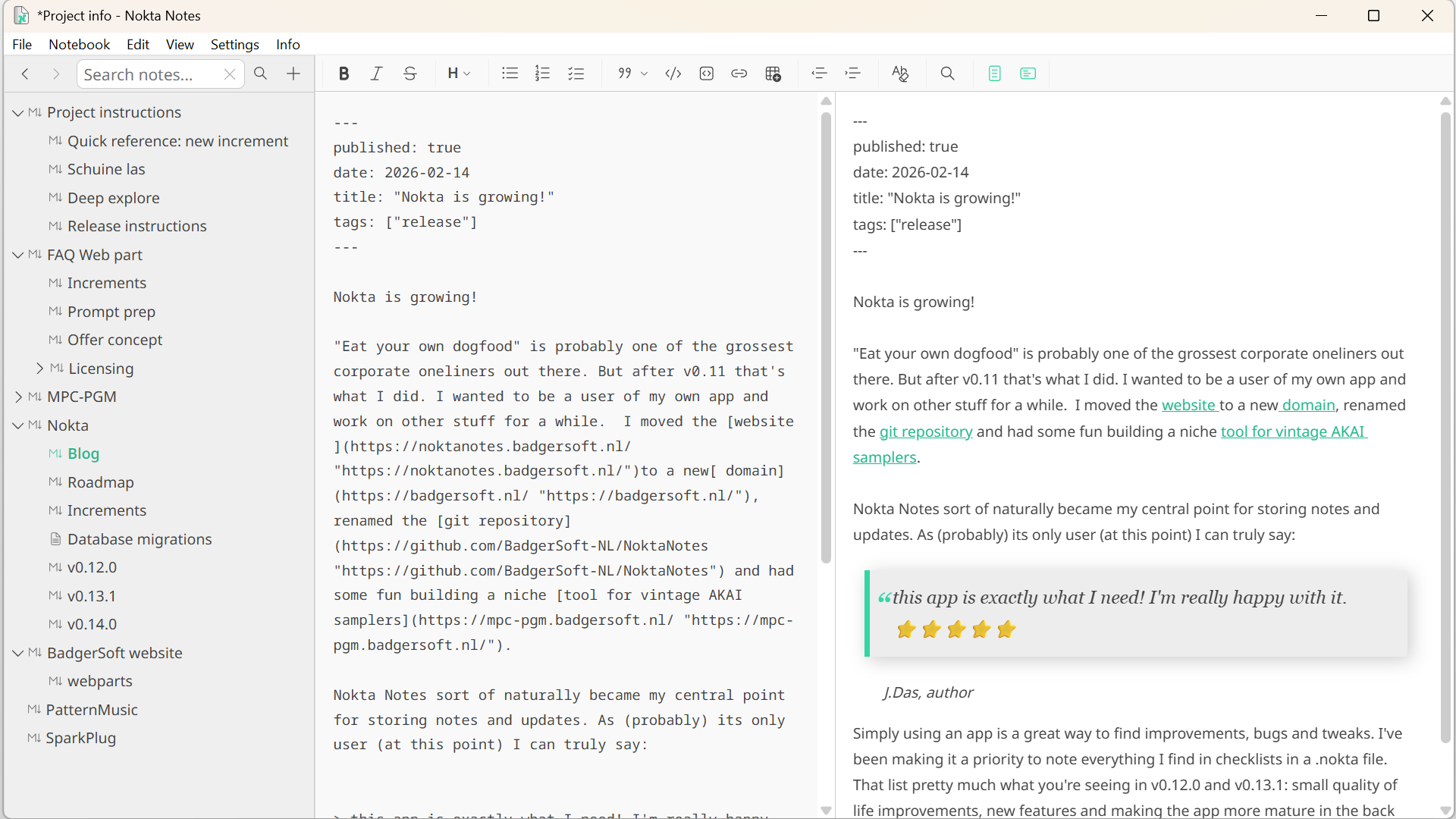The width and height of the screenshot is (1456, 819).
Task: Open the heading level dropdown
Action: click(x=458, y=73)
